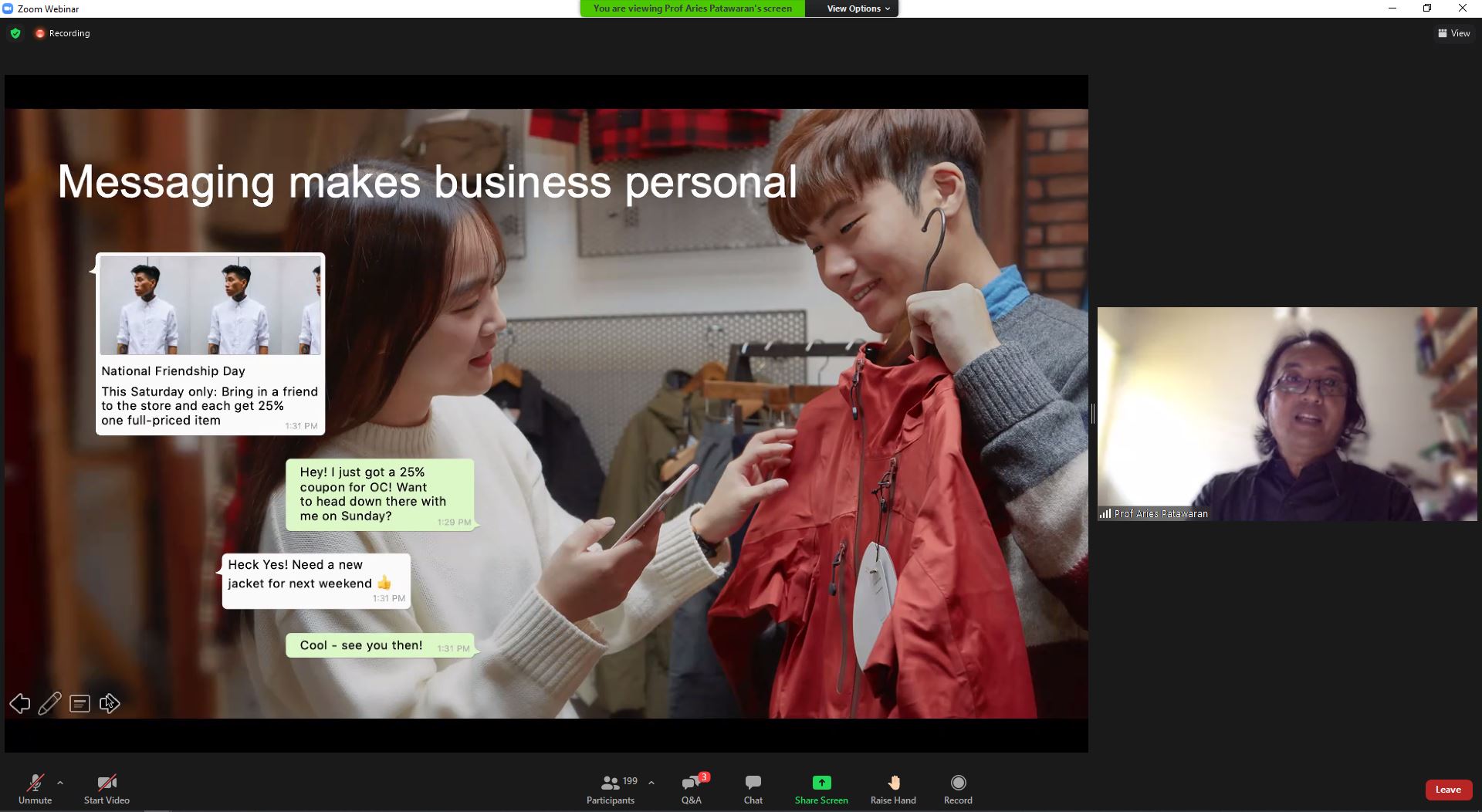Turn on camera with Start Video
The height and width of the screenshot is (812, 1482).
click(x=107, y=789)
